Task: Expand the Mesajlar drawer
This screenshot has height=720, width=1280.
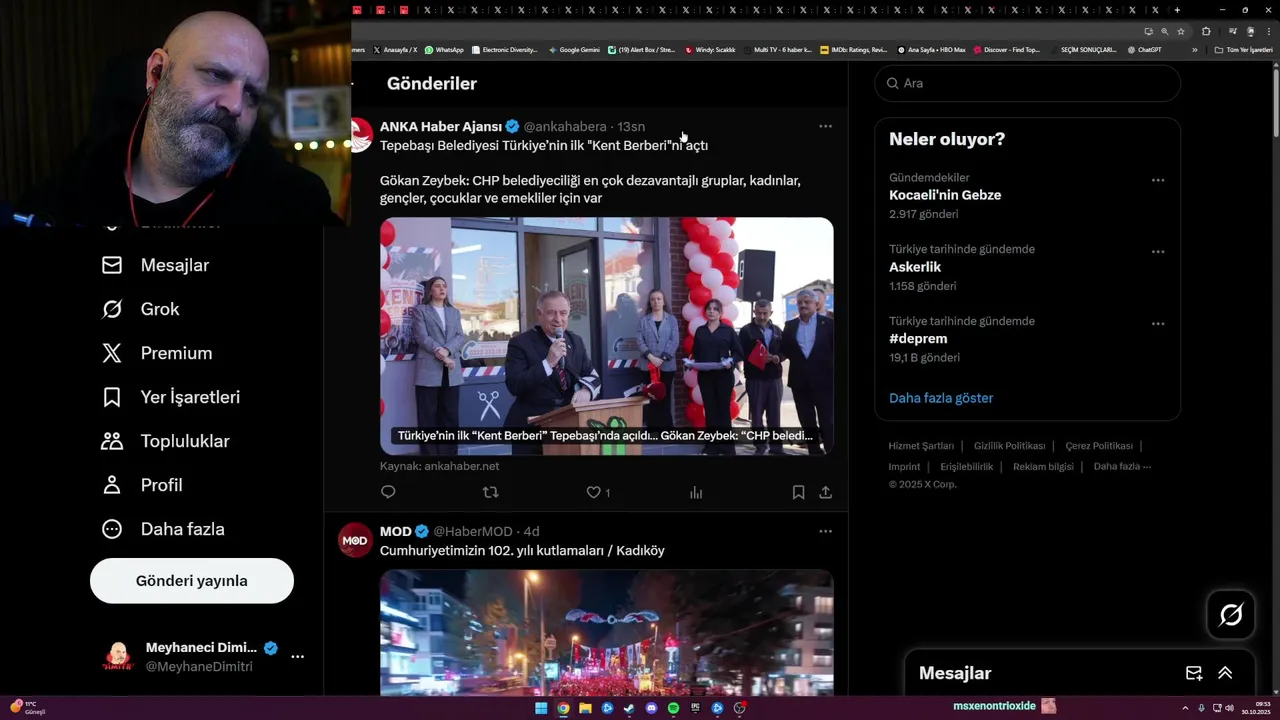Action: click(1225, 673)
